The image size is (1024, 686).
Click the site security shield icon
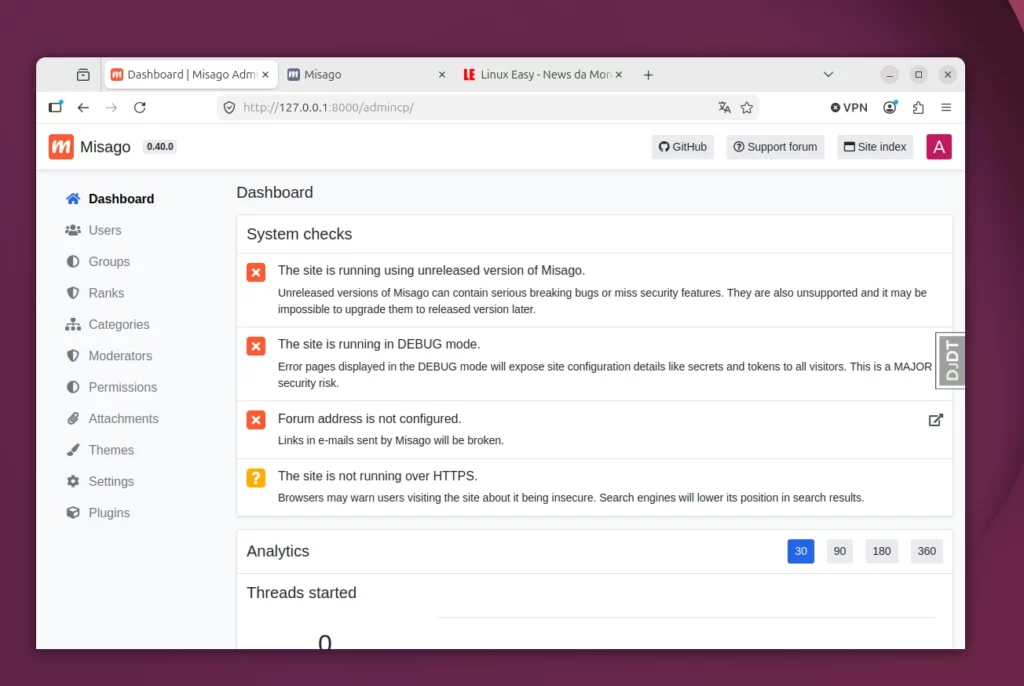(229, 107)
